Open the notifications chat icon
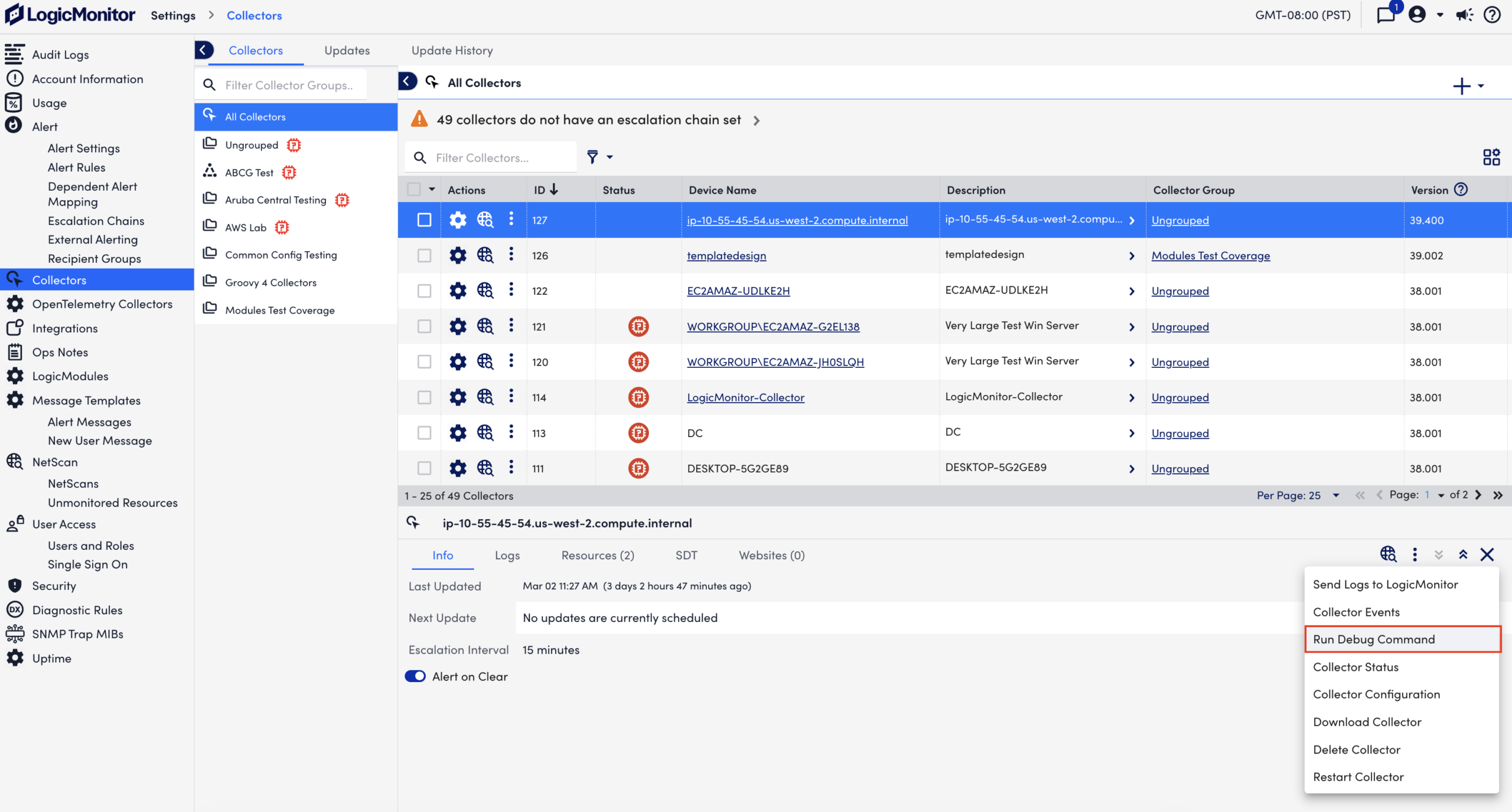Image resolution: width=1512 pixels, height=812 pixels. pos(1385,15)
